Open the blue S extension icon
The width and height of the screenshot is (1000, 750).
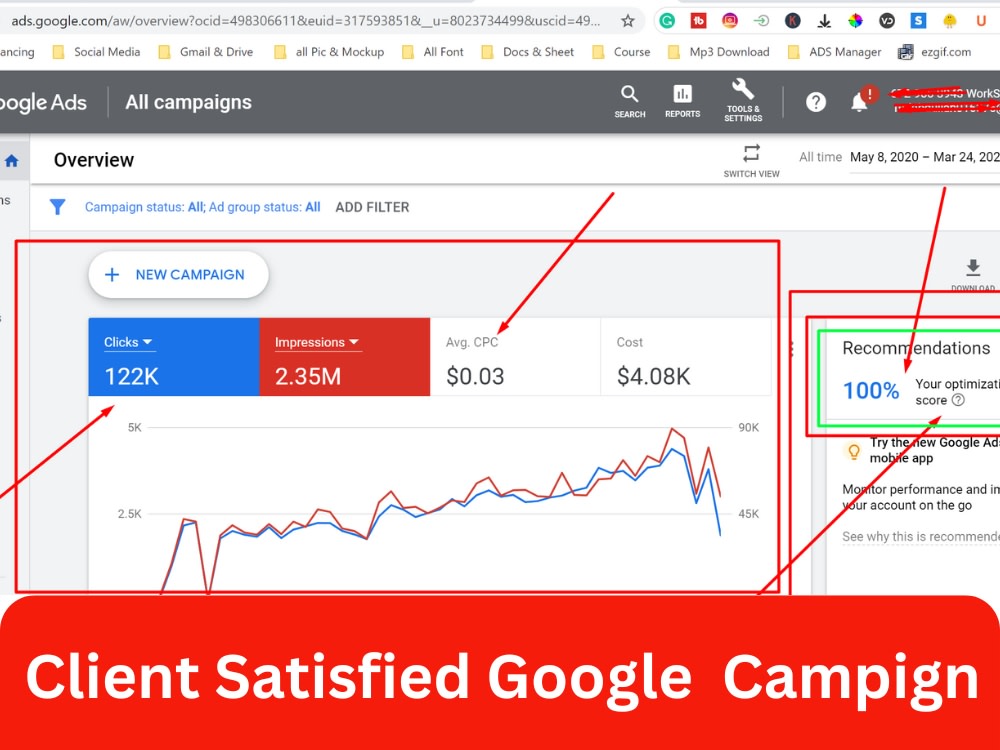click(918, 21)
